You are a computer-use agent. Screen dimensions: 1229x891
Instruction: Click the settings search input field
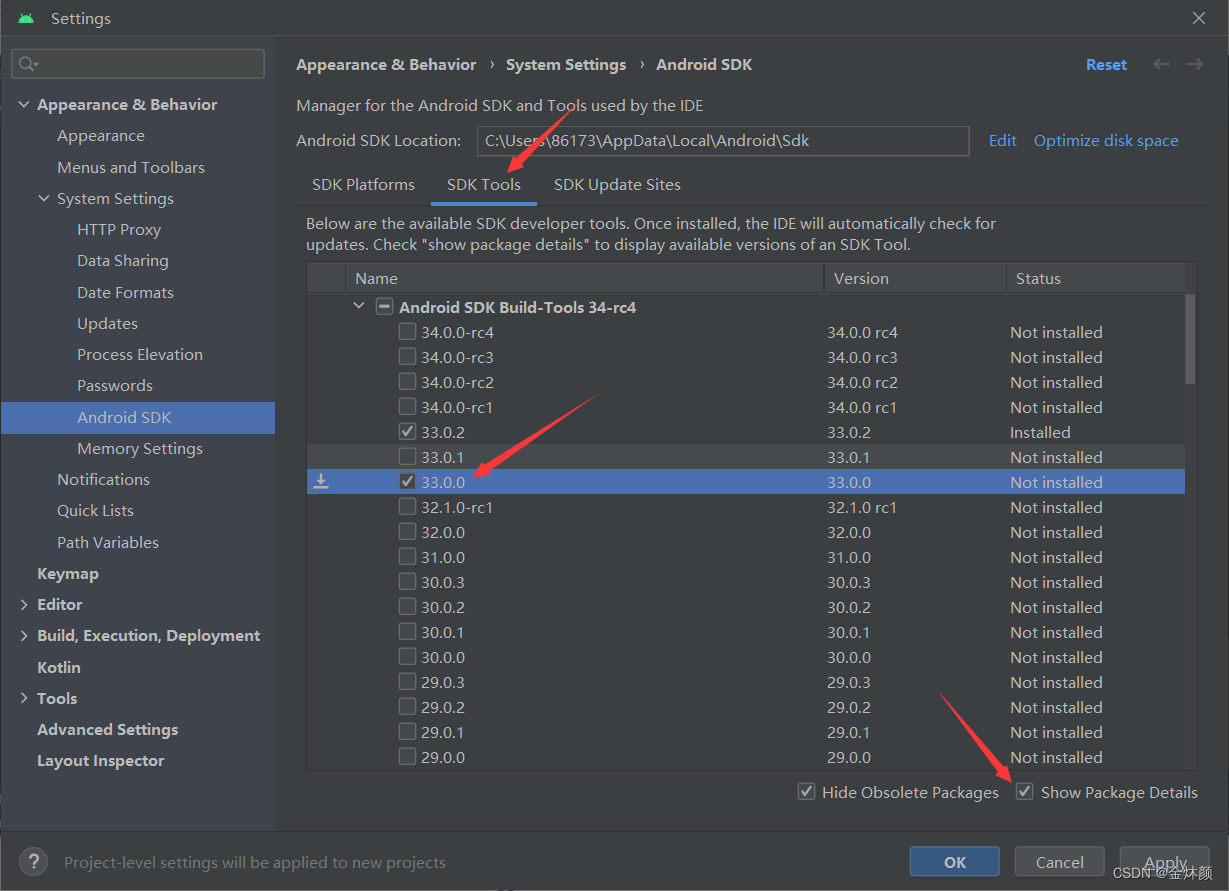pyautogui.click(x=138, y=64)
